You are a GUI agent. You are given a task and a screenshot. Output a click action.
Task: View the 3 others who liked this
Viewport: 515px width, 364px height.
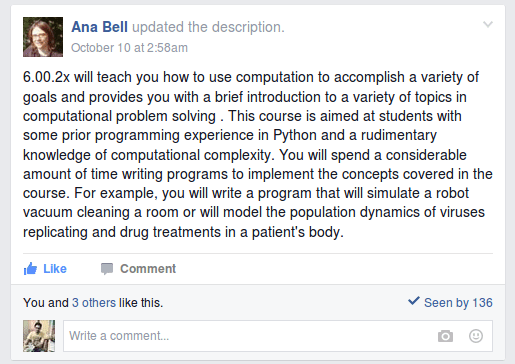click(x=94, y=303)
